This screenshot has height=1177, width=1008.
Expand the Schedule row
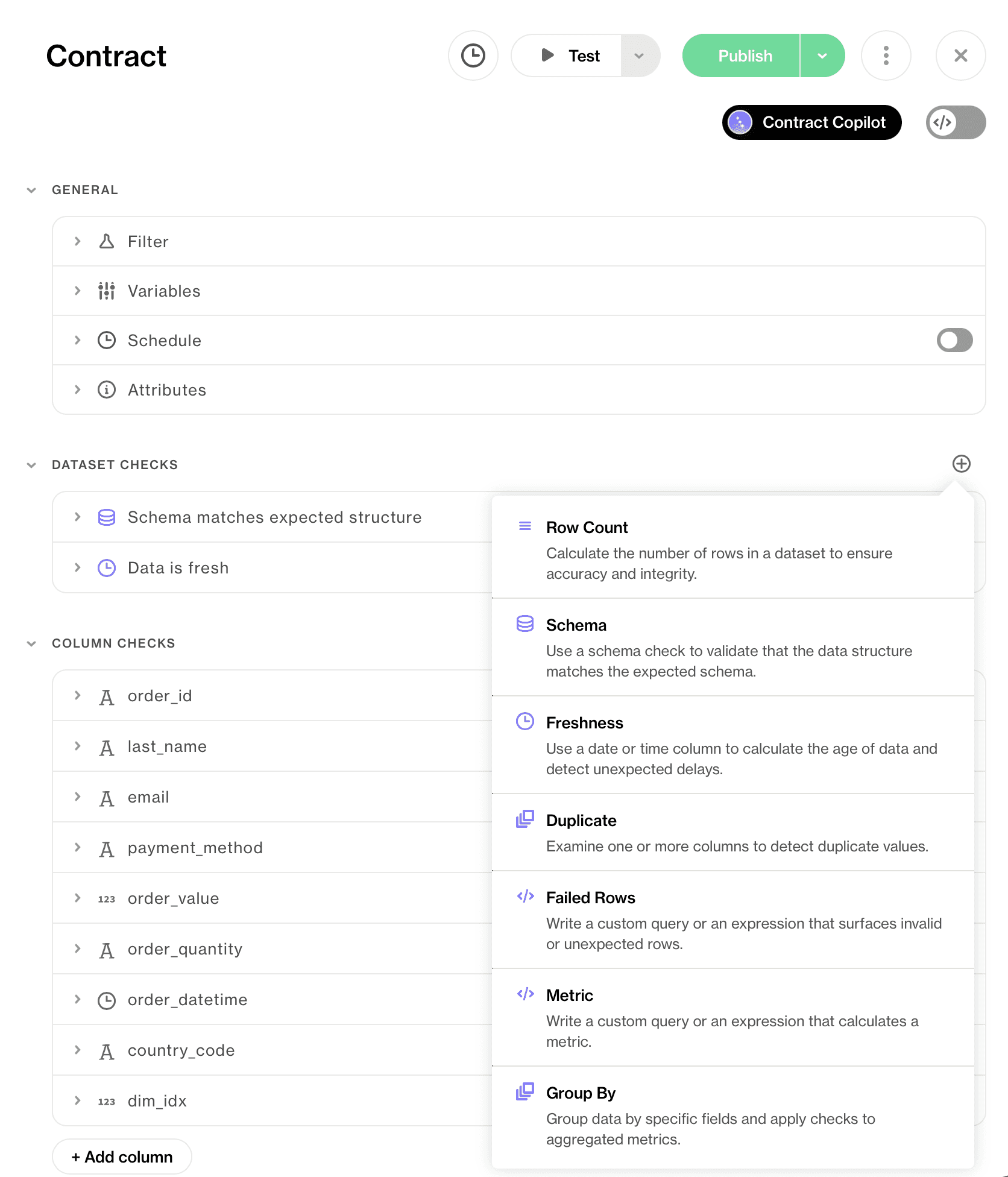[x=78, y=340]
